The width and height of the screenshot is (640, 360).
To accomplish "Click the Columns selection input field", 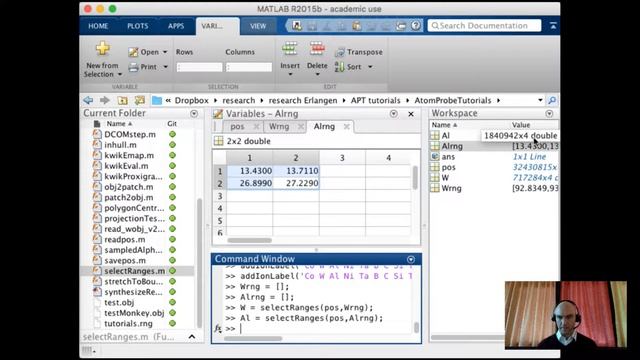I will pos(249,67).
